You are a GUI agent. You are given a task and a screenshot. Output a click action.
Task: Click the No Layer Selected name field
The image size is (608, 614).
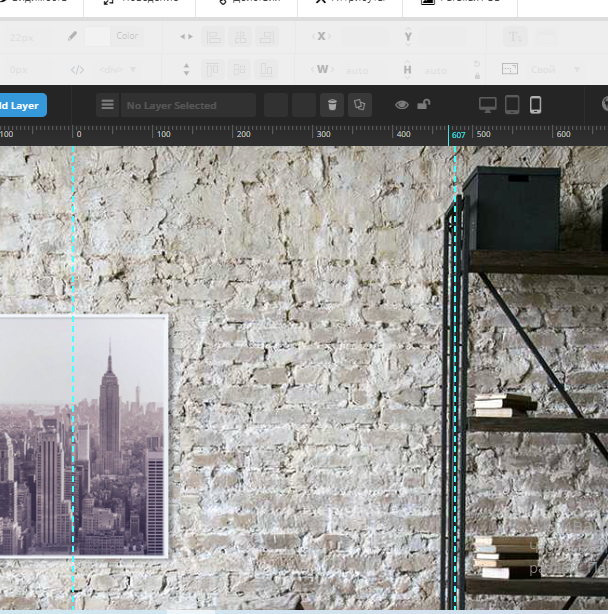pos(188,105)
